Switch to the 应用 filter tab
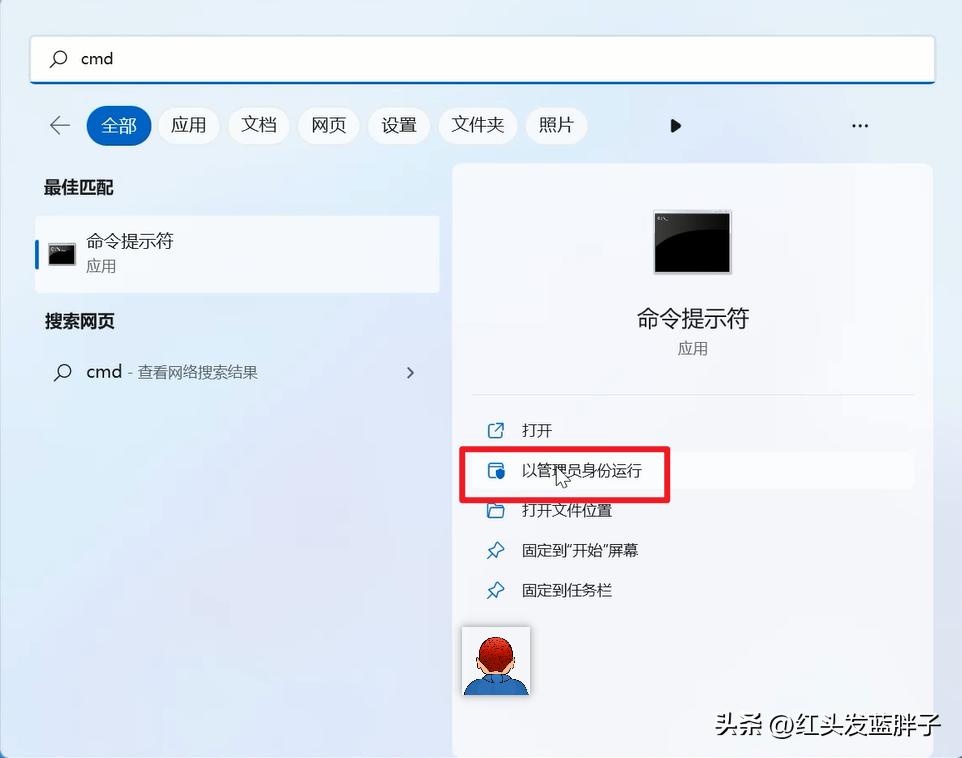Image resolution: width=962 pixels, height=758 pixels. pyautogui.click(x=188, y=125)
